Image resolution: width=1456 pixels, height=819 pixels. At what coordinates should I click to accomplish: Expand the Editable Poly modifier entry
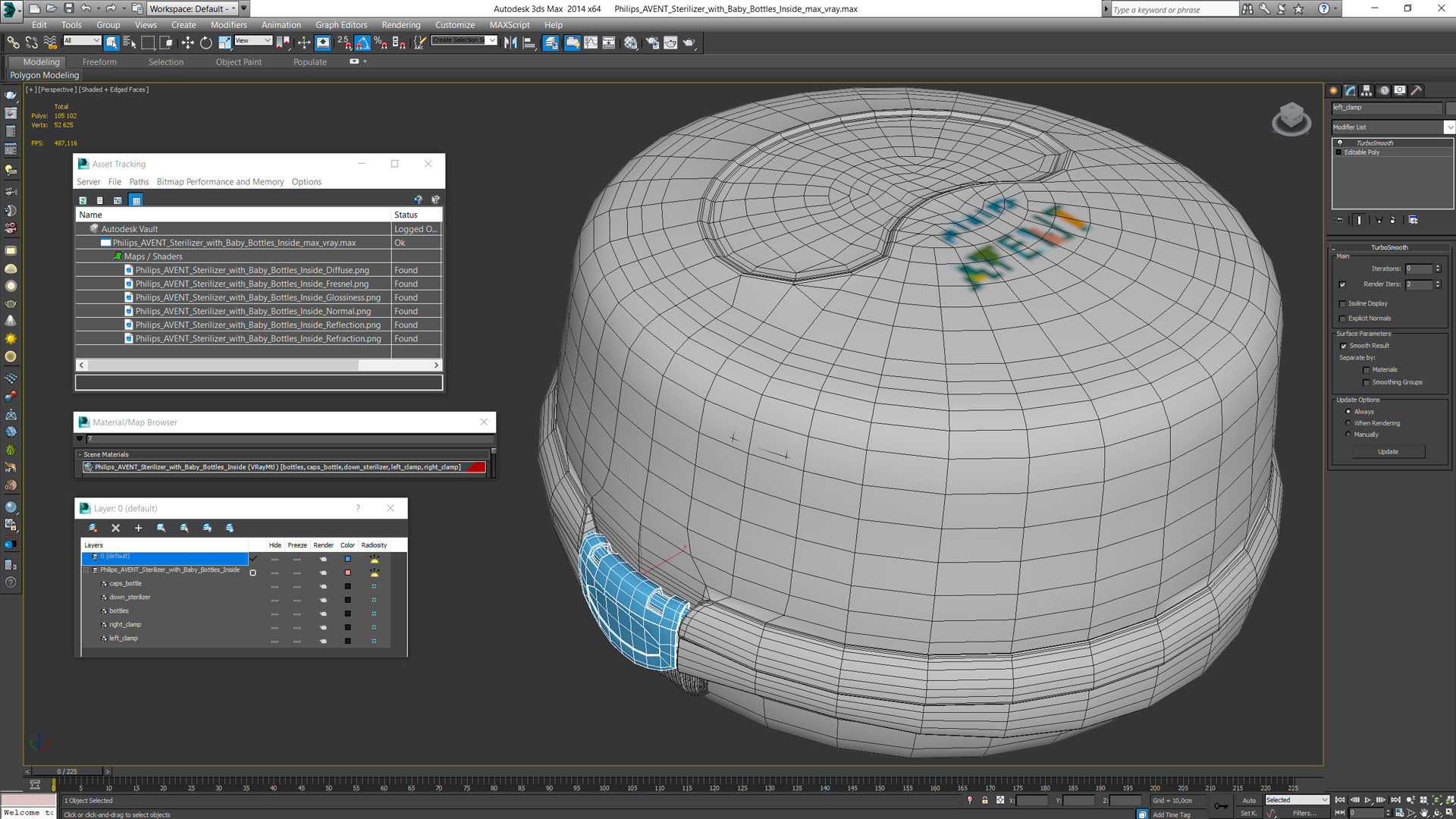tap(1339, 152)
